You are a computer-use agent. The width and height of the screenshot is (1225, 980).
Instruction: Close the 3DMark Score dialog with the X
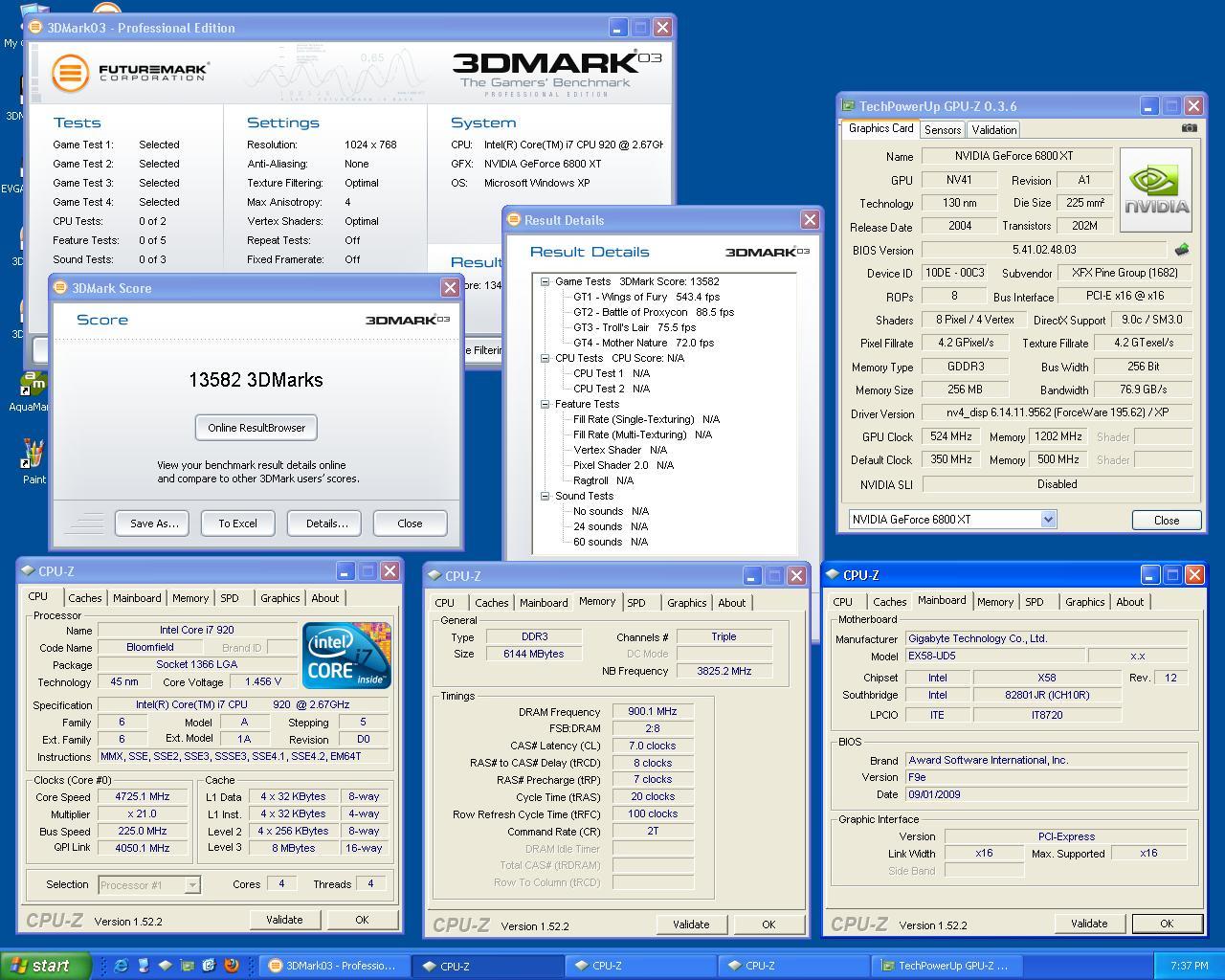(x=450, y=288)
